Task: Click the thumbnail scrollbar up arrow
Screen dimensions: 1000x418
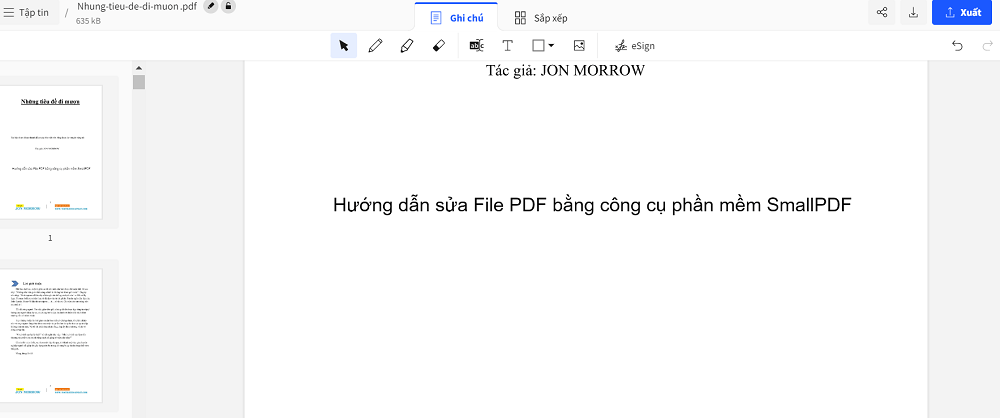Action: coord(139,68)
